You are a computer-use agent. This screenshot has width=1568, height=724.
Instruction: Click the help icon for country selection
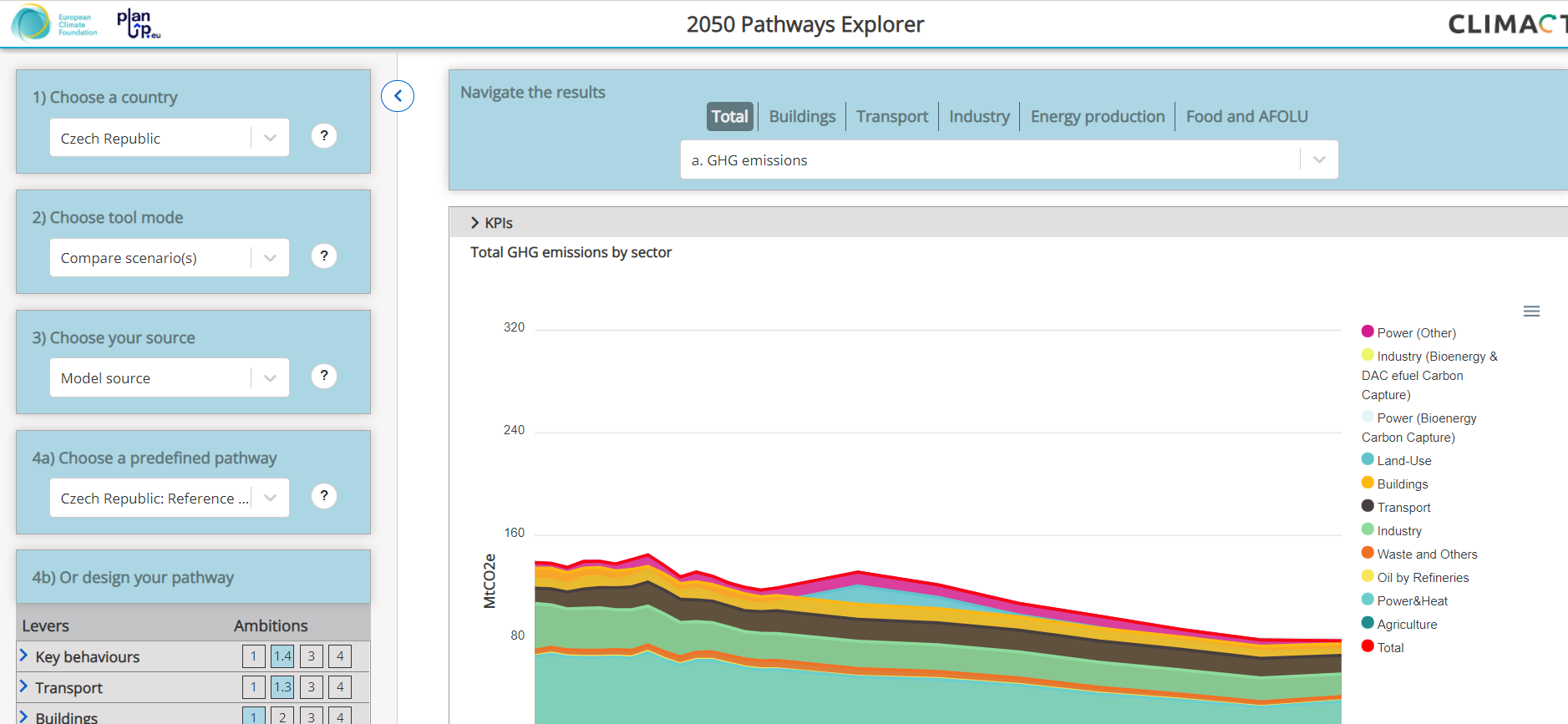point(324,136)
